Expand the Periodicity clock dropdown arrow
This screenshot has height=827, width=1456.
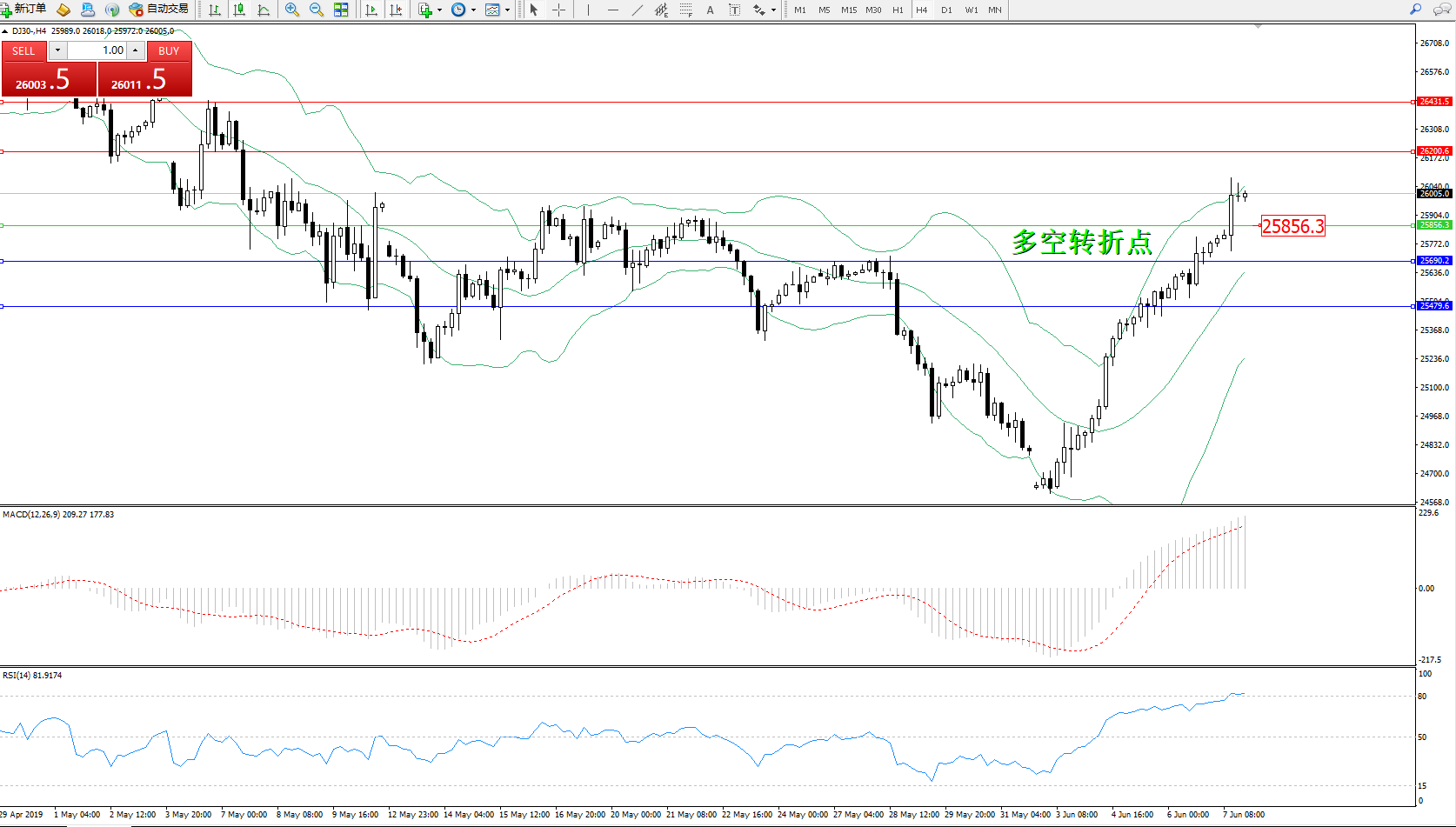coord(473,10)
